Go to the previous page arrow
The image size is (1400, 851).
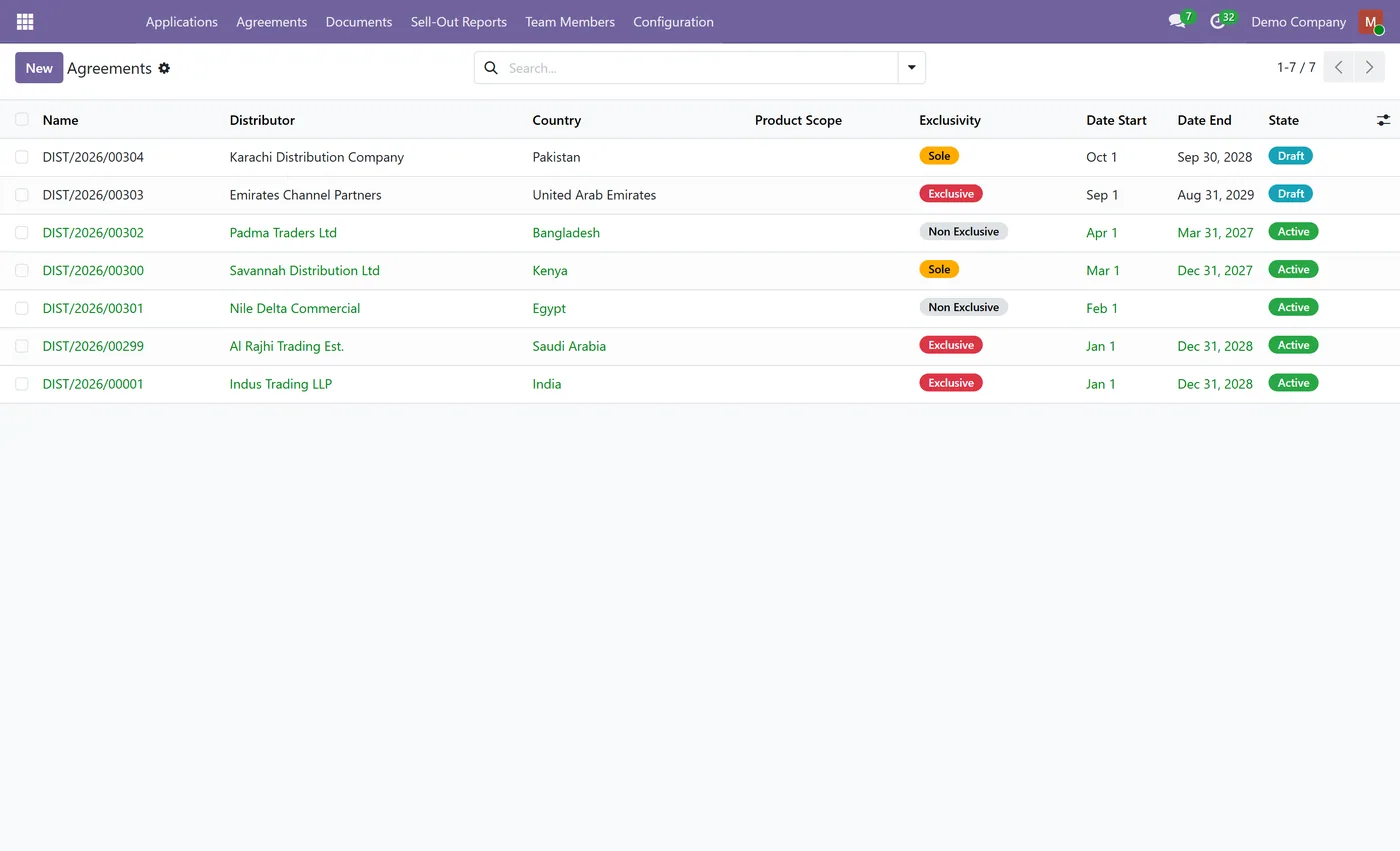pyautogui.click(x=1339, y=68)
